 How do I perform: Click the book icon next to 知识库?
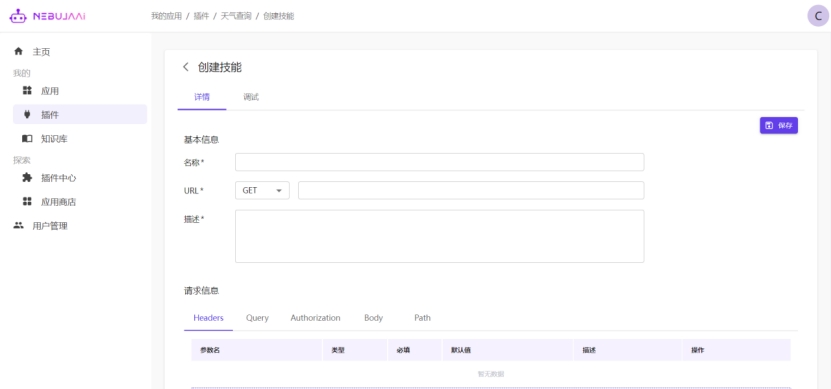coord(27,139)
